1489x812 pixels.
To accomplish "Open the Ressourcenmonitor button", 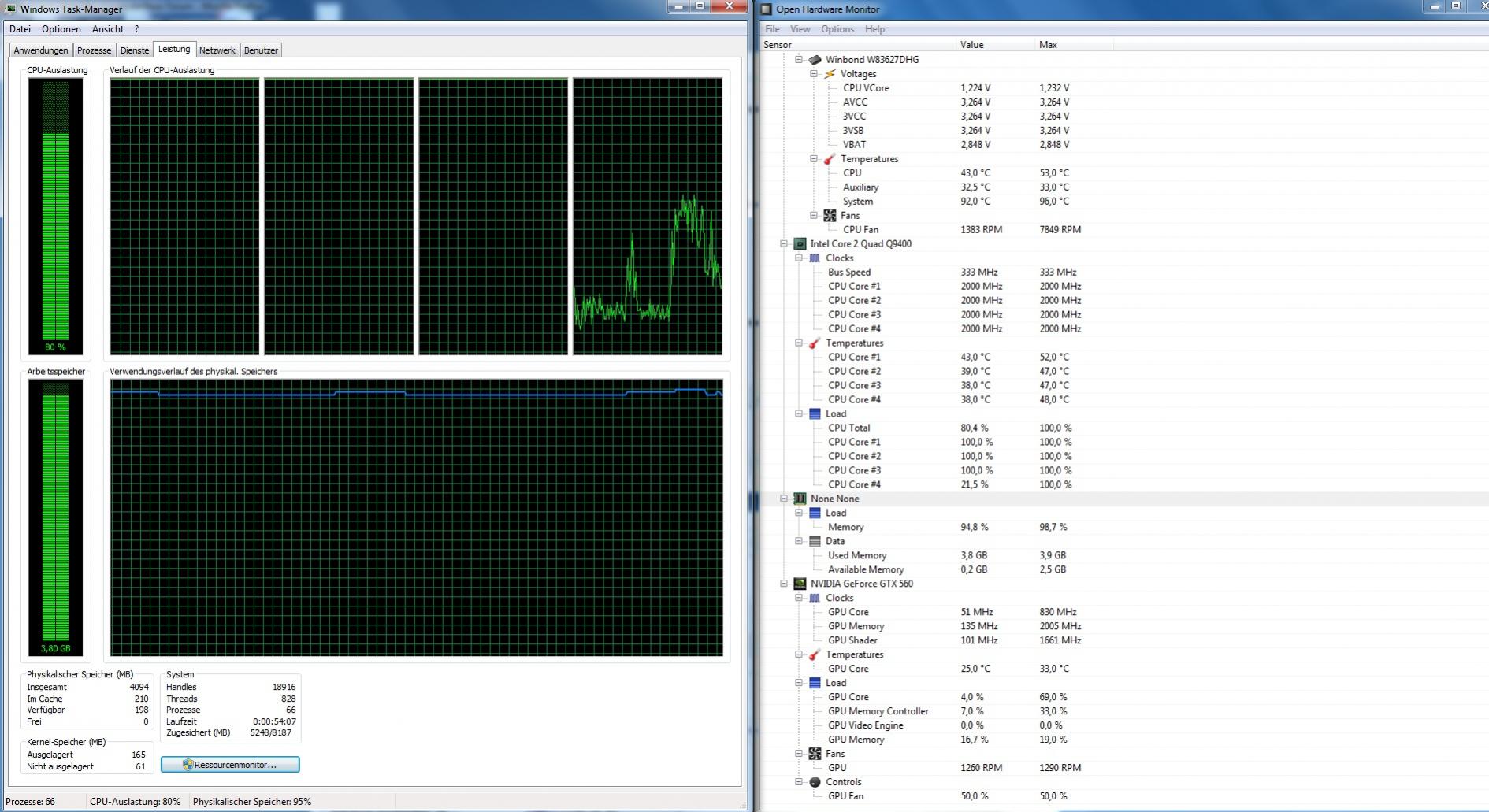I will click(x=230, y=765).
